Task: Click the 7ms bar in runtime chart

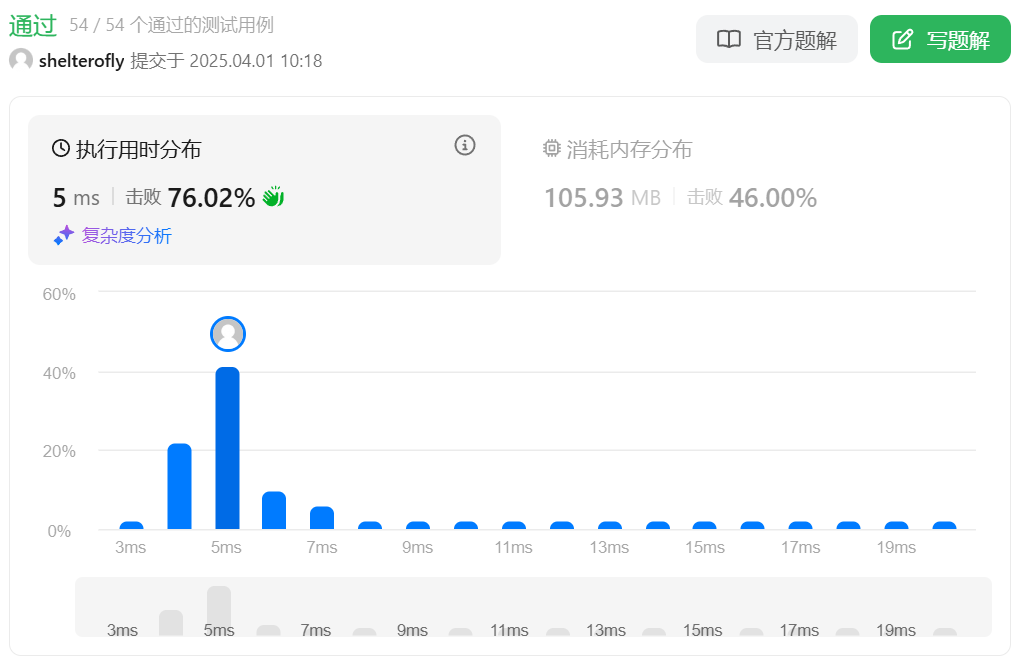Action: click(322, 517)
